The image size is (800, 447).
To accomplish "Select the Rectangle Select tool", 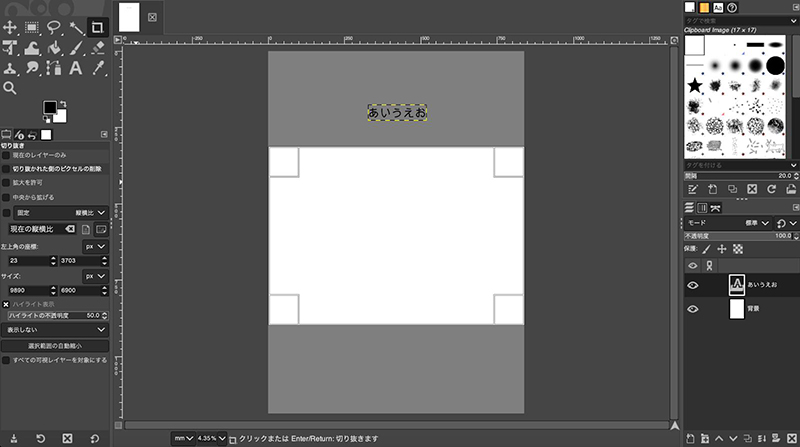I will [x=32, y=27].
